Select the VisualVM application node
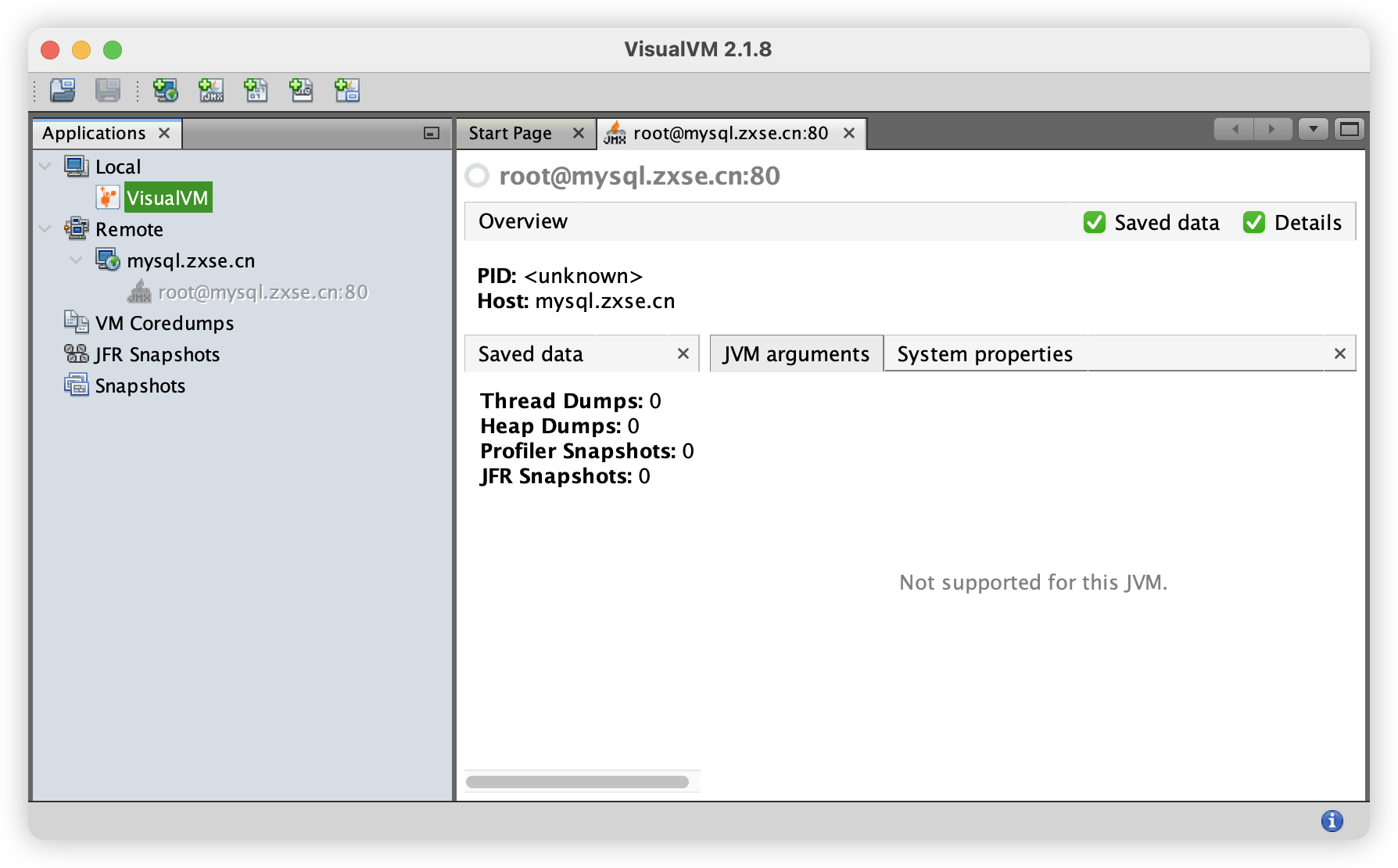The width and height of the screenshot is (1398, 868). click(x=167, y=198)
